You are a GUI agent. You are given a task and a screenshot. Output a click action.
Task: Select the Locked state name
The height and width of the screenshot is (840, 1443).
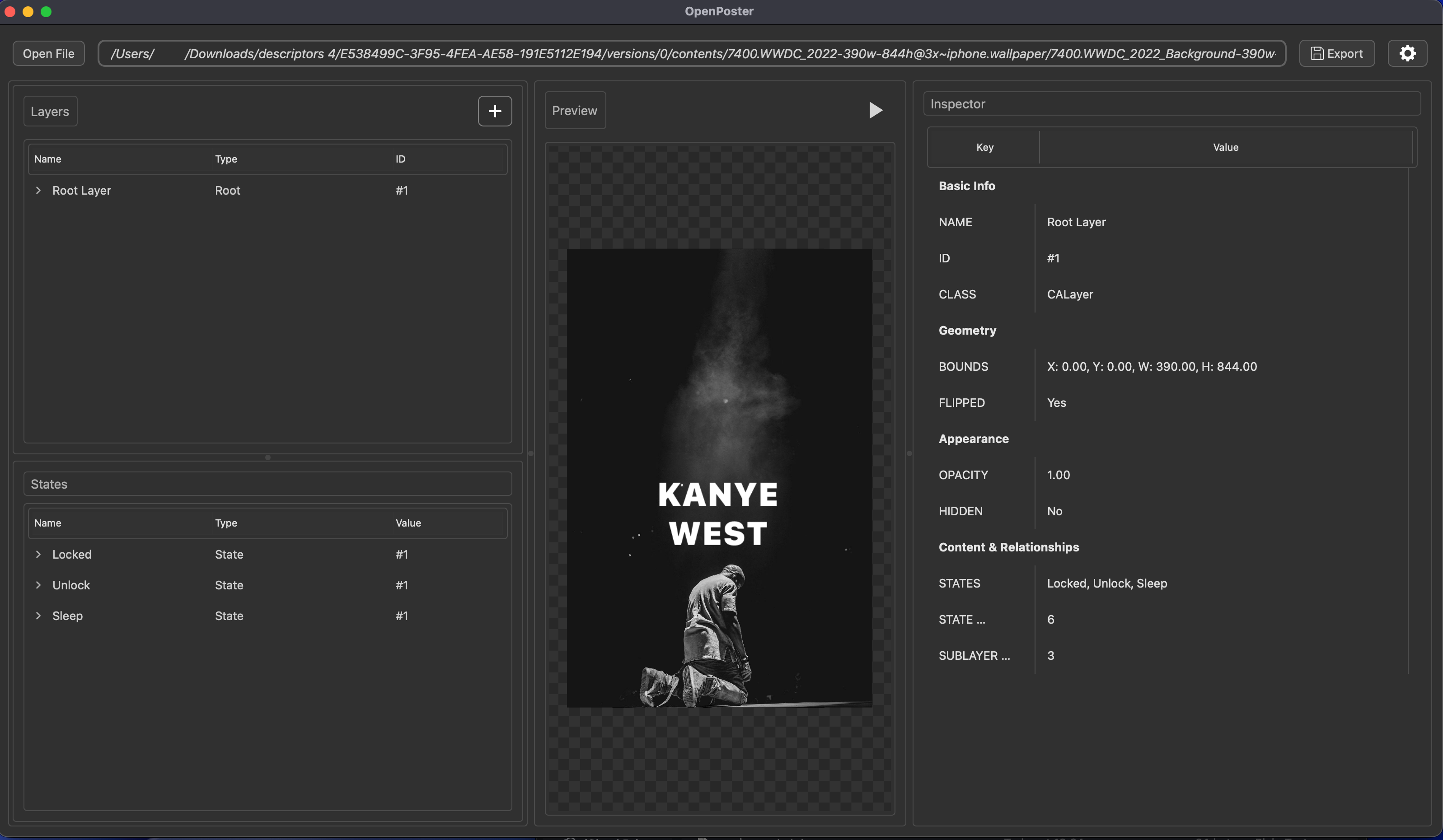pyautogui.click(x=71, y=555)
